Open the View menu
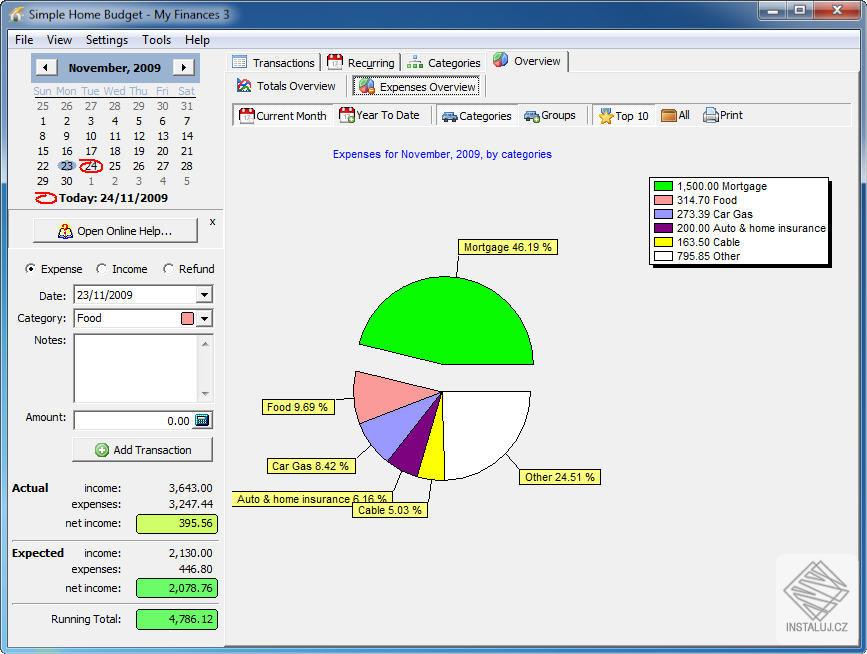 pos(59,40)
